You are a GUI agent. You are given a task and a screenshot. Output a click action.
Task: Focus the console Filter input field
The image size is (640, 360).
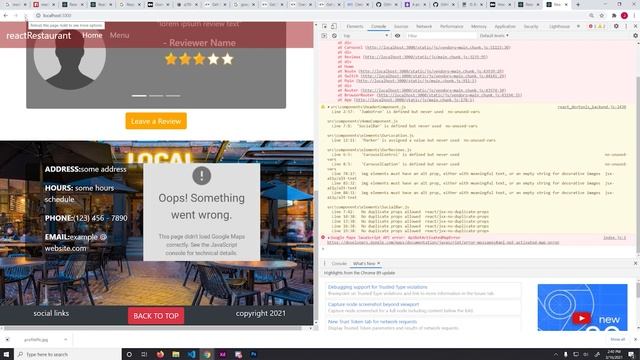tap(441, 36)
